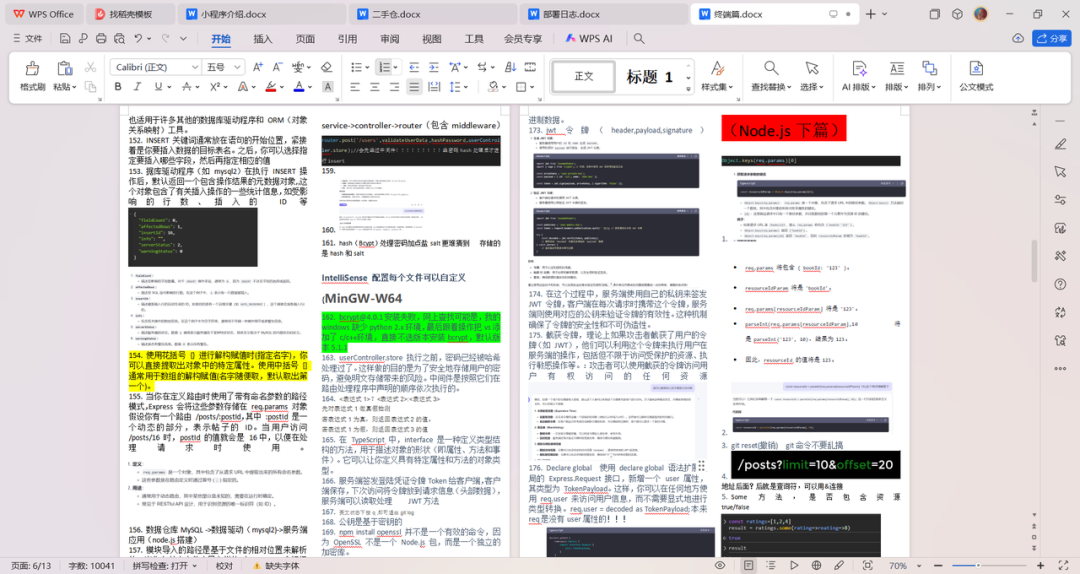Screen dimensions: 1080x574
Task: Open the WPS AI tab
Action: (589, 39)
